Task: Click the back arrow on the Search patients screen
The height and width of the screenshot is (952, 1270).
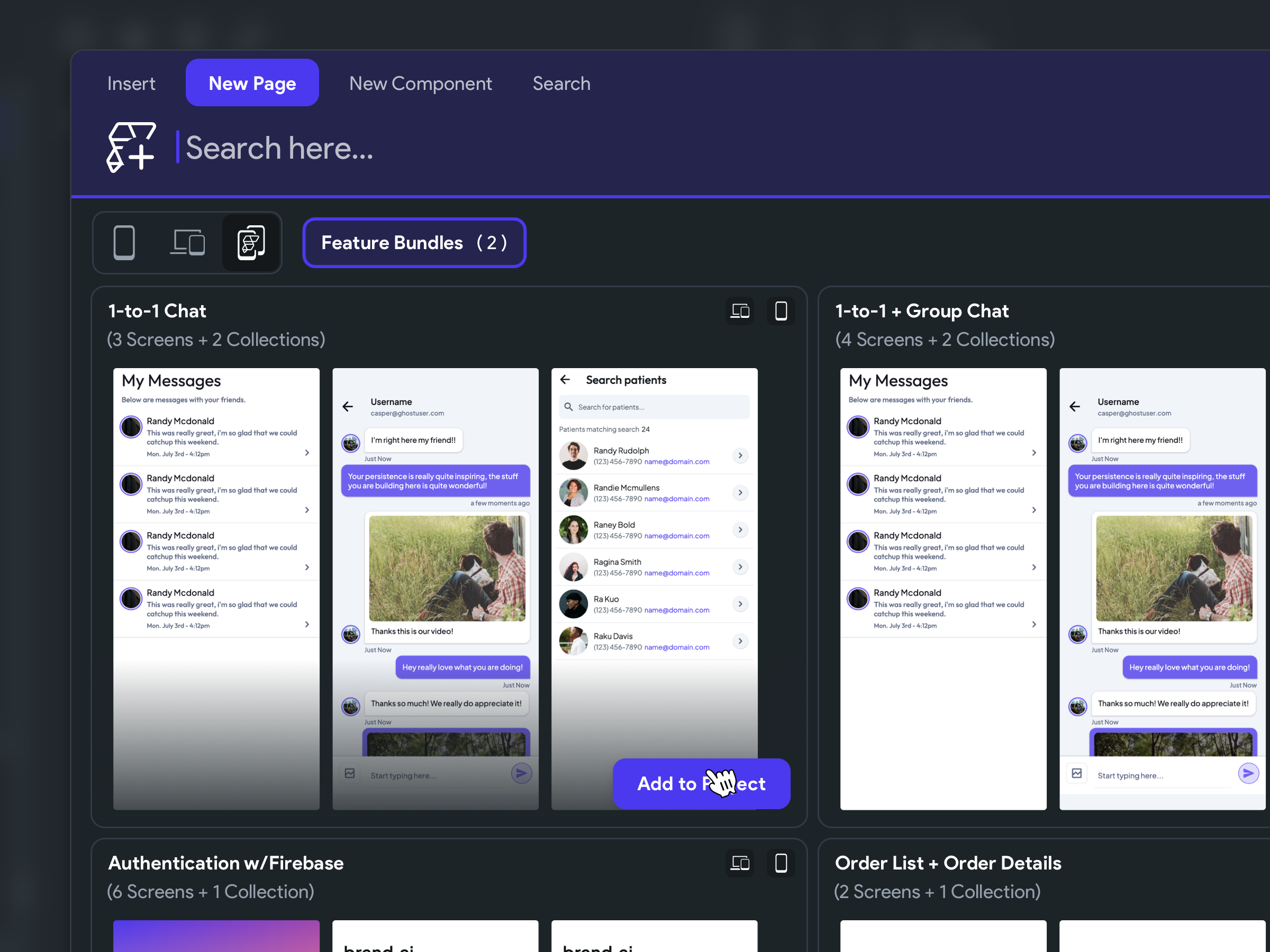Action: 565,379
